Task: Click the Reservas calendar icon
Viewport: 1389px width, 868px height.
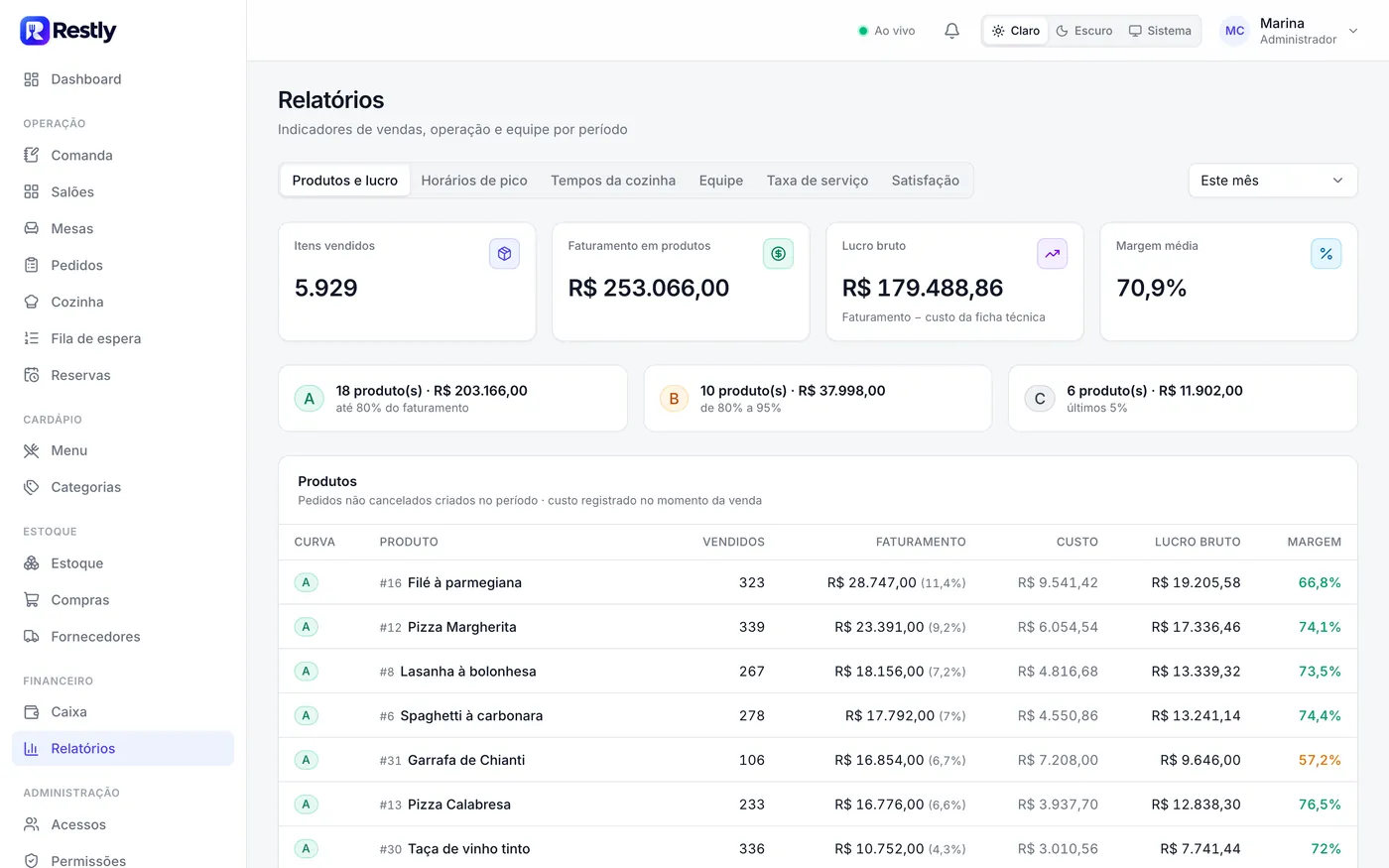Action: pos(32,376)
